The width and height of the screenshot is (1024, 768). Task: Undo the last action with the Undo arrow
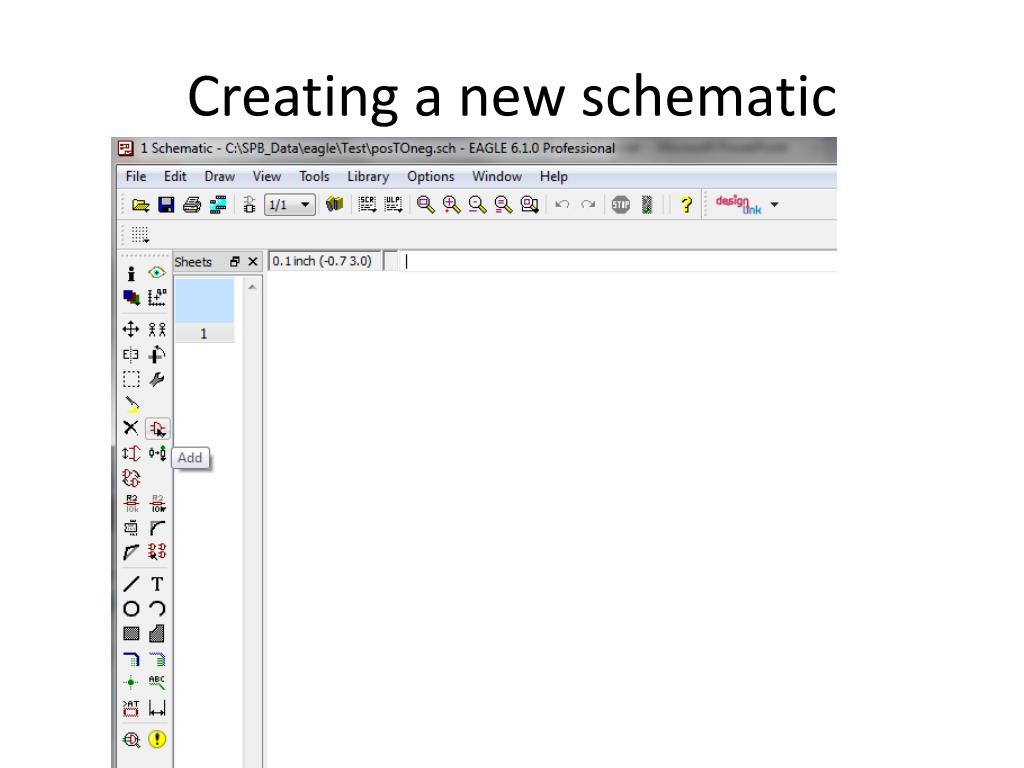pyautogui.click(x=562, y=204)
